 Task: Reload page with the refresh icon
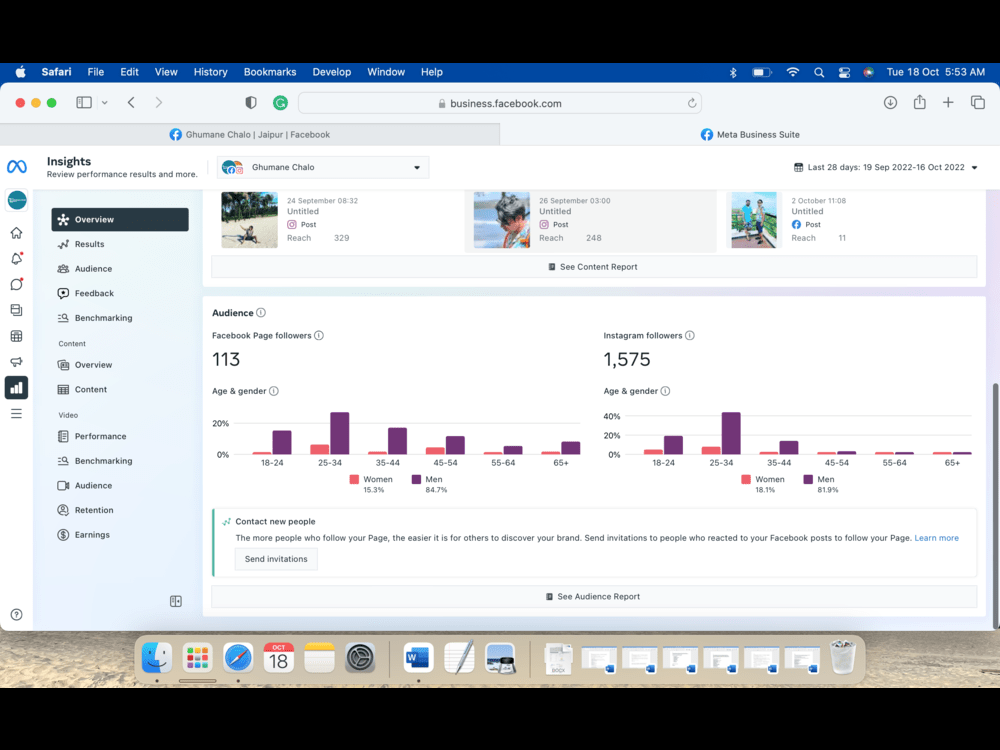(691, 103)
